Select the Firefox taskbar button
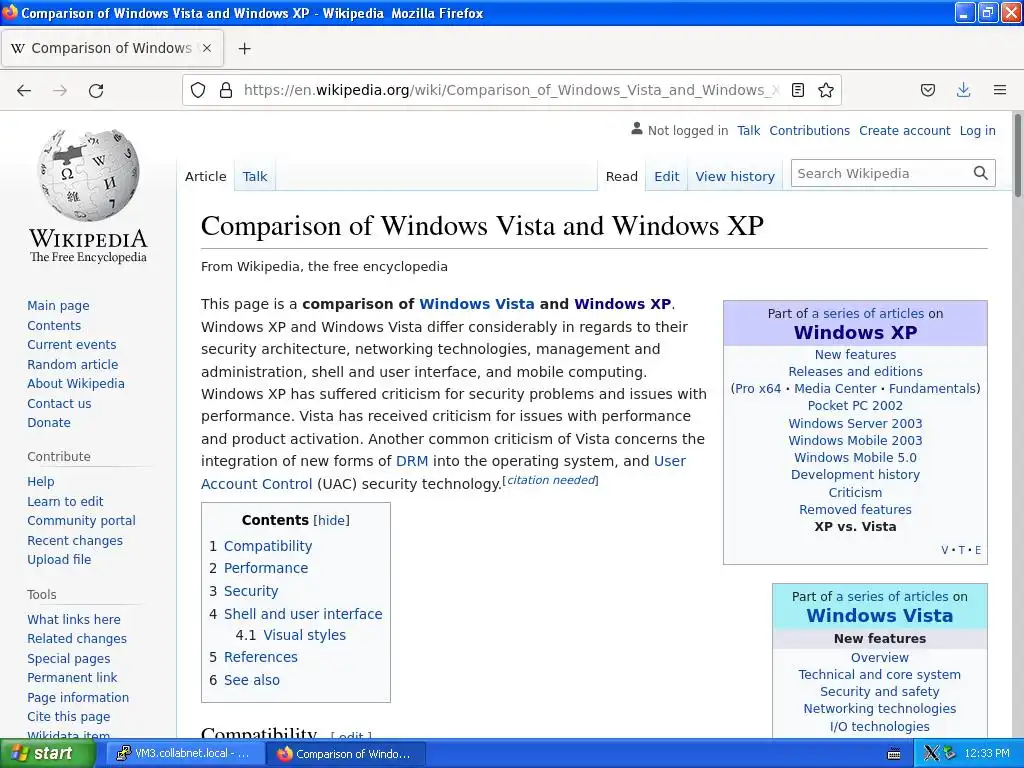This screenshot has height=768, width=1024. (346, 754)
